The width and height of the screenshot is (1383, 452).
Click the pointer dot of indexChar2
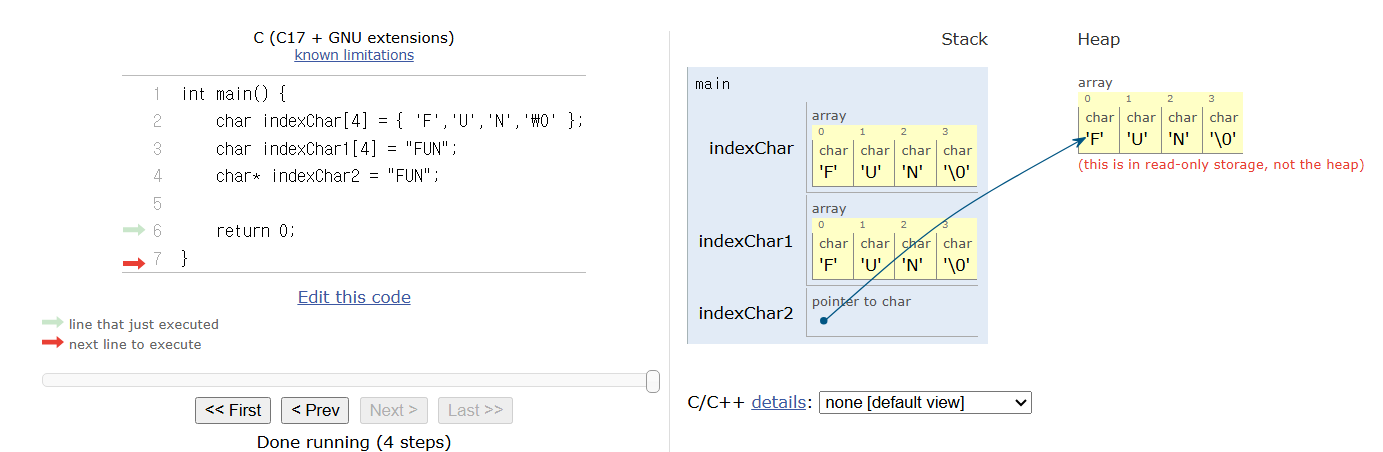(x=823, y=321)
